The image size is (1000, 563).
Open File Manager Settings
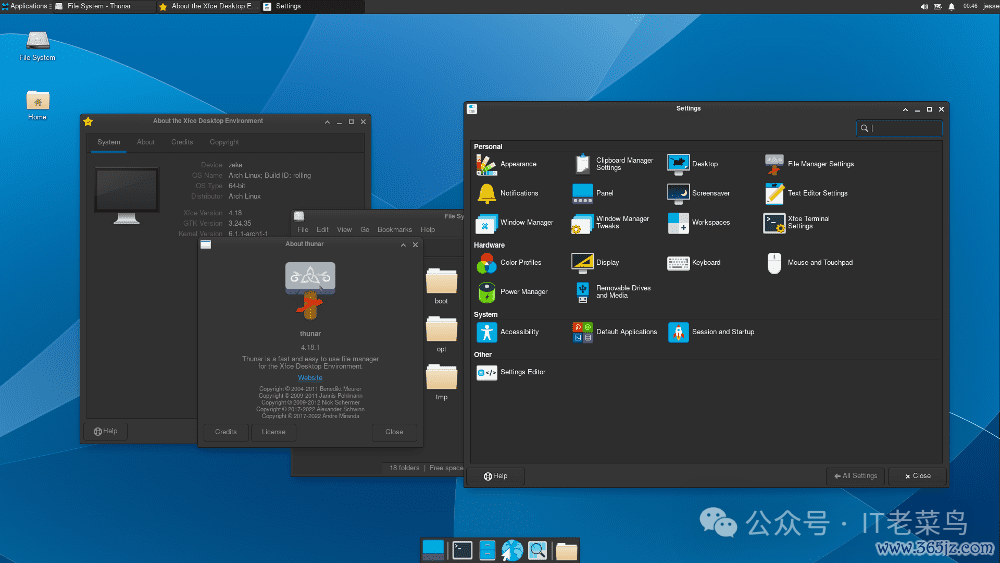pos(809,165)
